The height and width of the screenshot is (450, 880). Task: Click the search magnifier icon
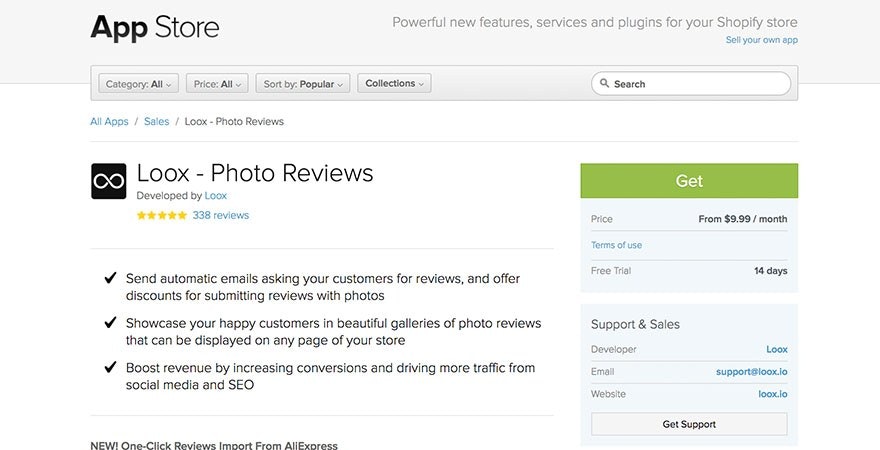[604, 84]
